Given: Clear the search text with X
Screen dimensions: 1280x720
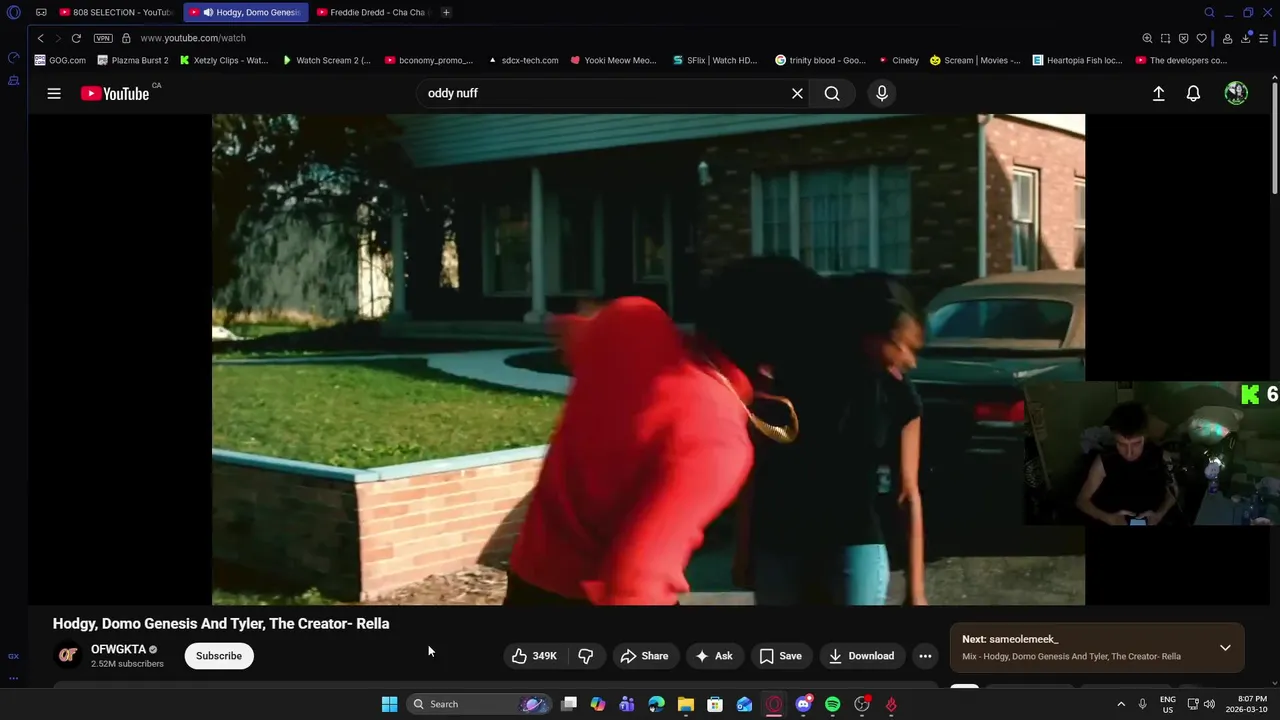Looking at the screenshot, I should pos(797,93).
